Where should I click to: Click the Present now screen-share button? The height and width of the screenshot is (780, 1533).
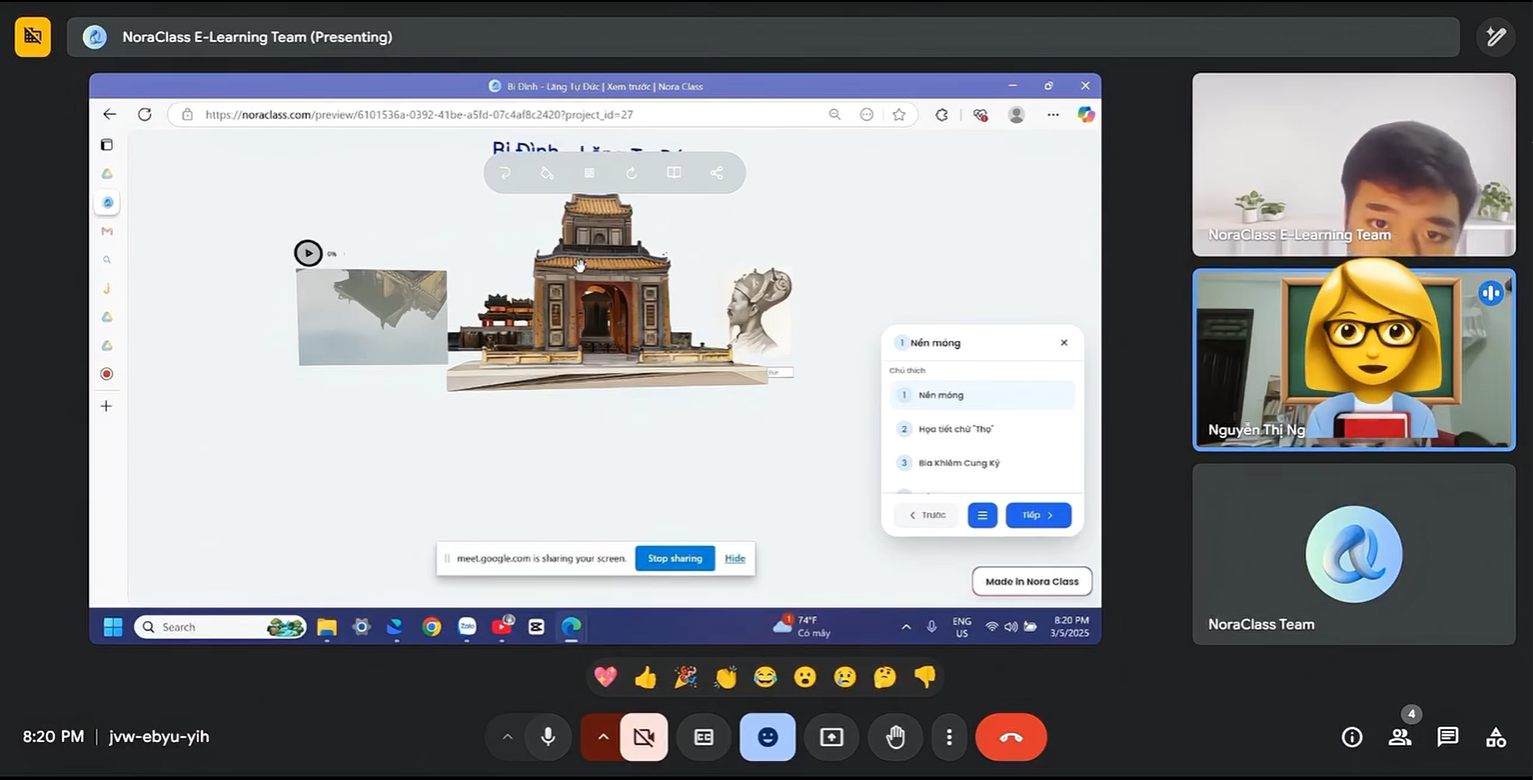pyautogui.click(x=832, y=737)
